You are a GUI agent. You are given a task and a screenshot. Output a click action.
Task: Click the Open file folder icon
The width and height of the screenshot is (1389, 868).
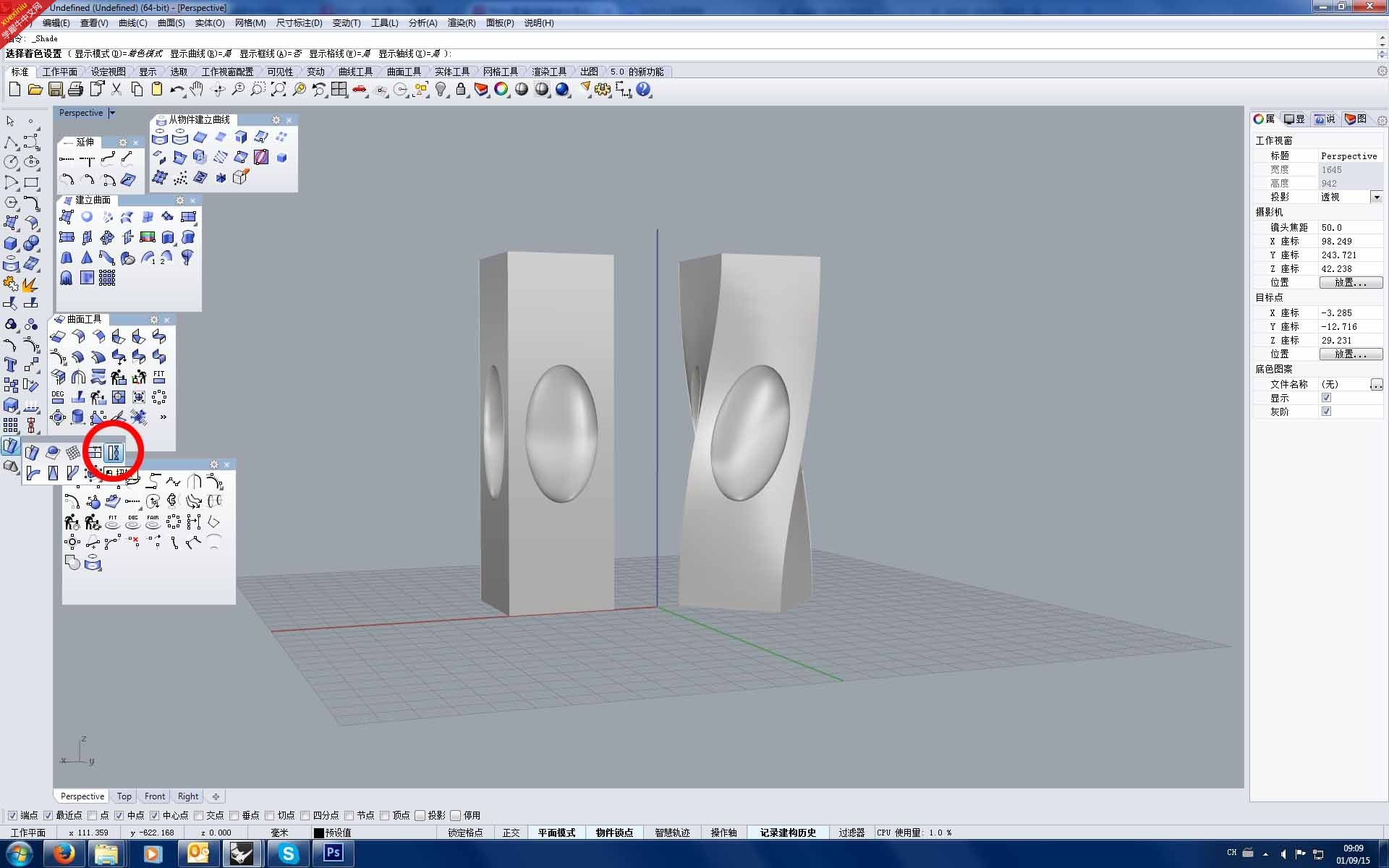tap(35, 89)
